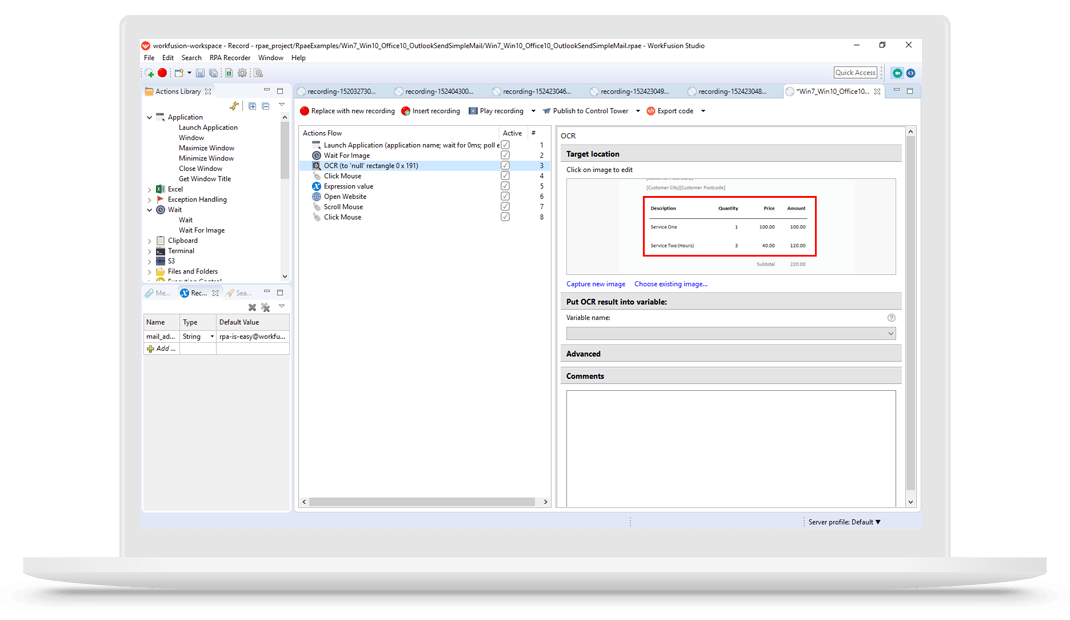Viewport: 1070px width, 620px height.
Task: Maximize the Actions Library panel
Action: (x=280, y=91)
